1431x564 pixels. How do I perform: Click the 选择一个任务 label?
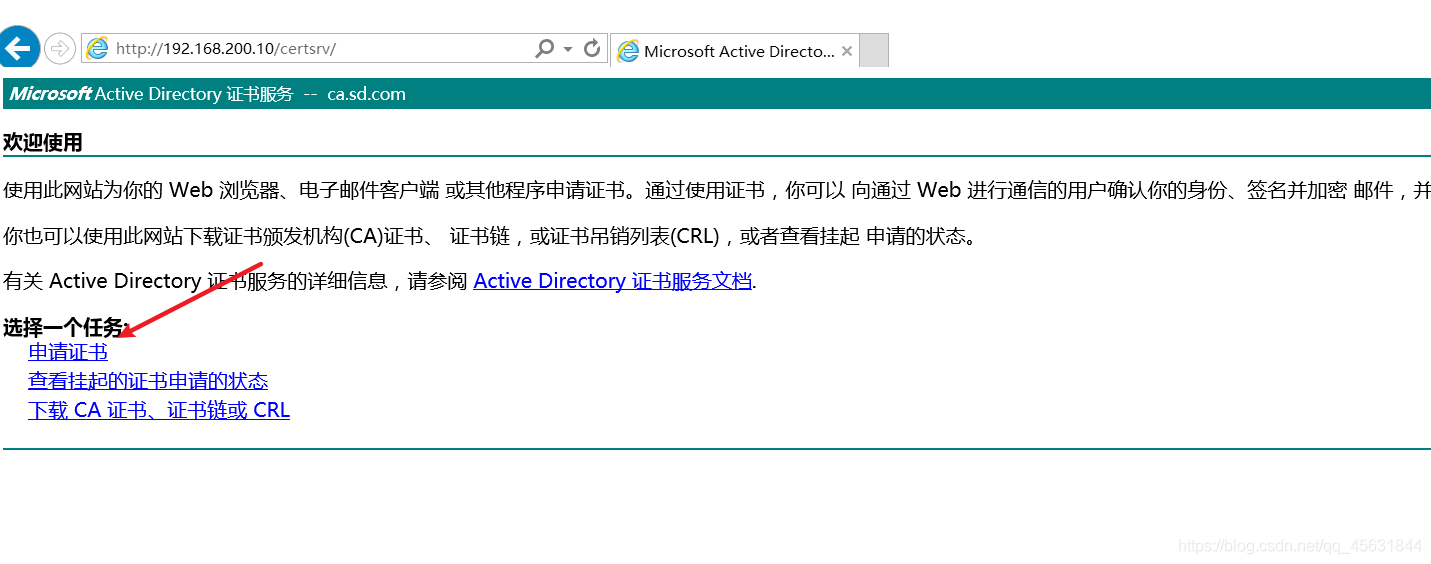(x=66, y=327)
